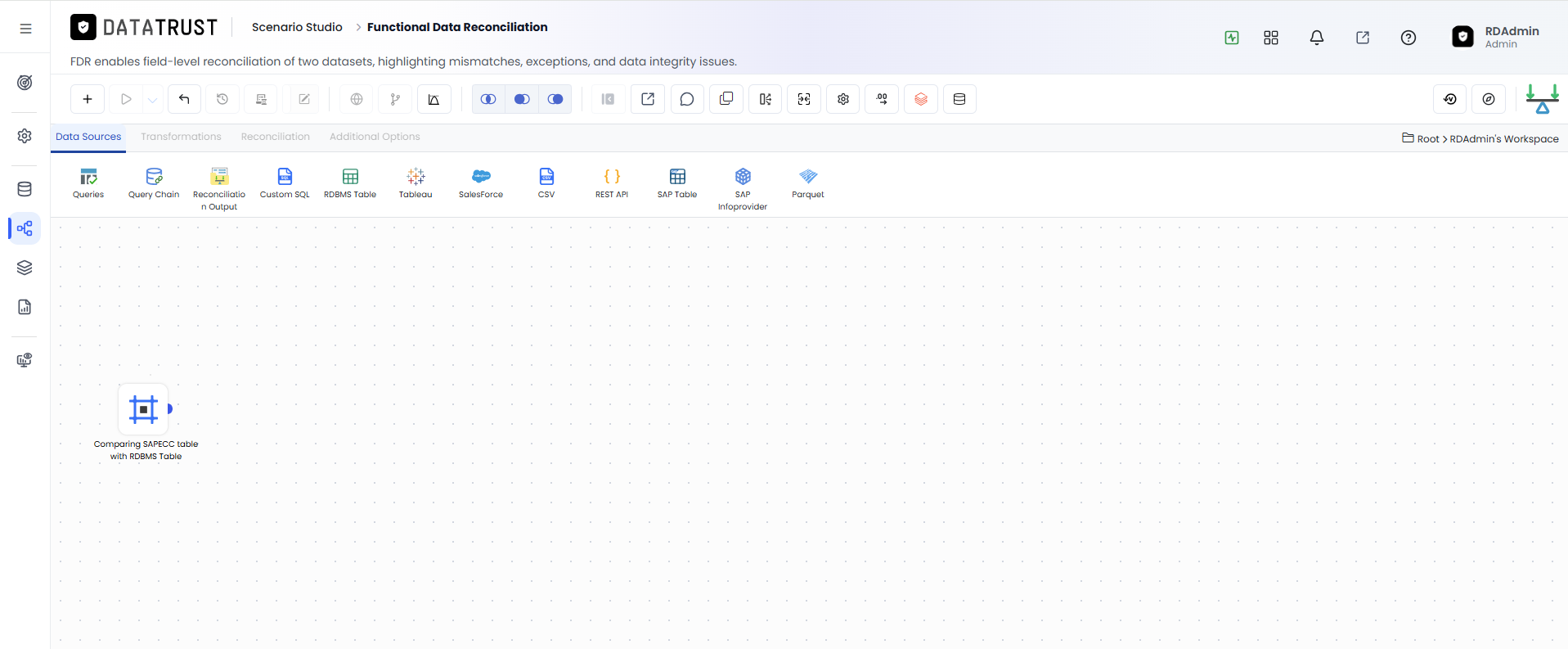Add a Reconciliation Output data source
Image resolution: width=1568 pixels, height=649 pixels.
[x=219, y=189]
